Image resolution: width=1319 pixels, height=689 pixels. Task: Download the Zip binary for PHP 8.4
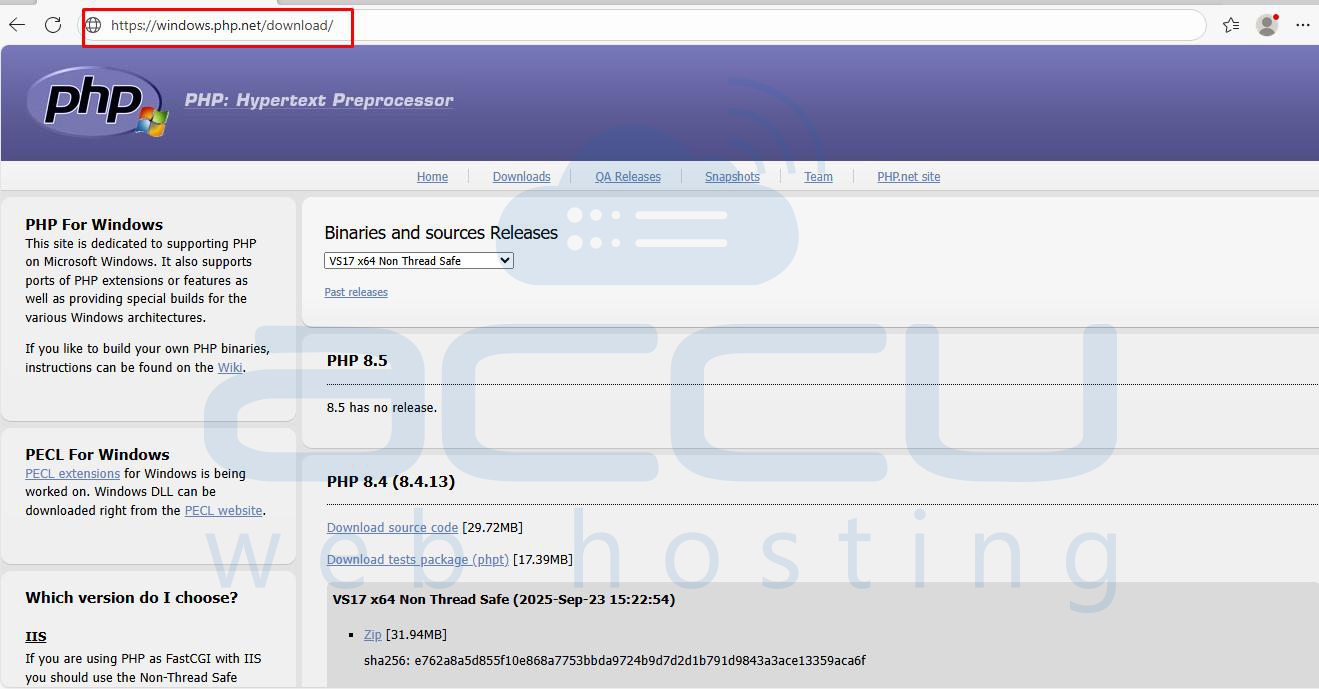point(371,634)
